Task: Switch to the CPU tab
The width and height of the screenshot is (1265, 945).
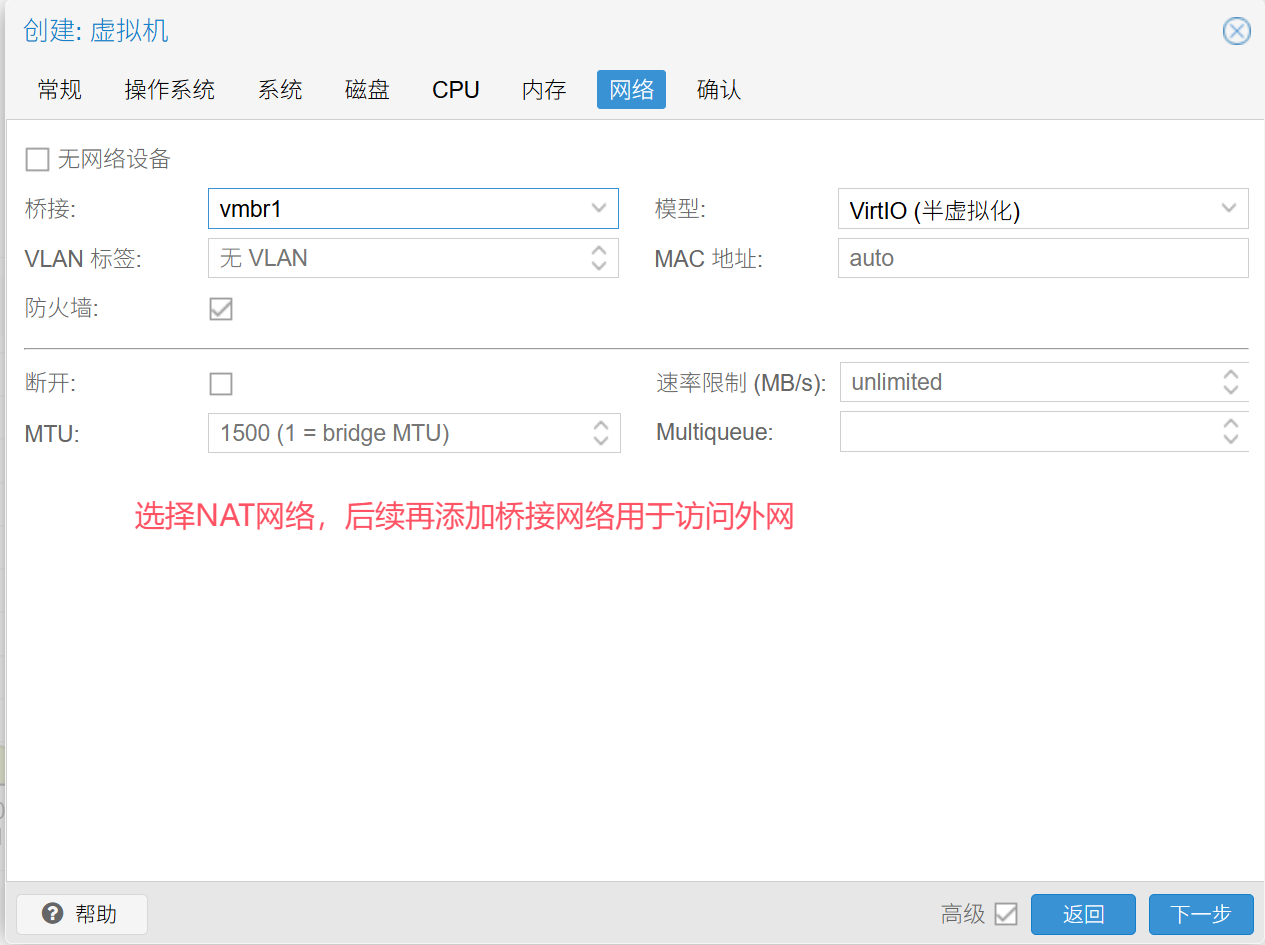Action: click(455, 90)
